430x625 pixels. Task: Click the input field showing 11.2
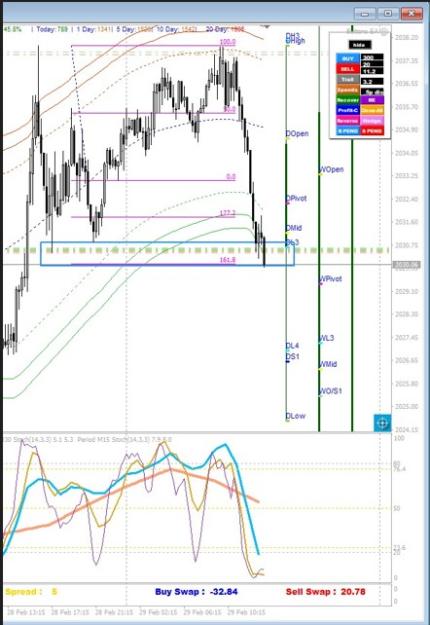click(372, 71)
